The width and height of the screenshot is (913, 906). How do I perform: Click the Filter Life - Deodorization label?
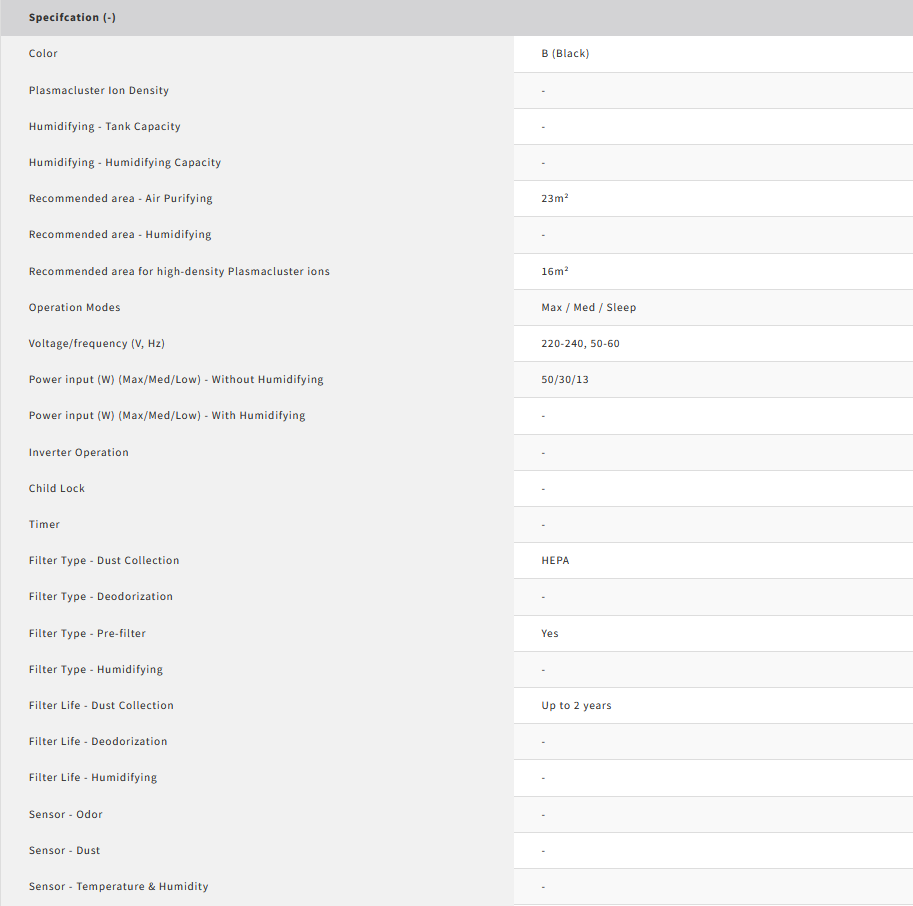tap(98, 742)
